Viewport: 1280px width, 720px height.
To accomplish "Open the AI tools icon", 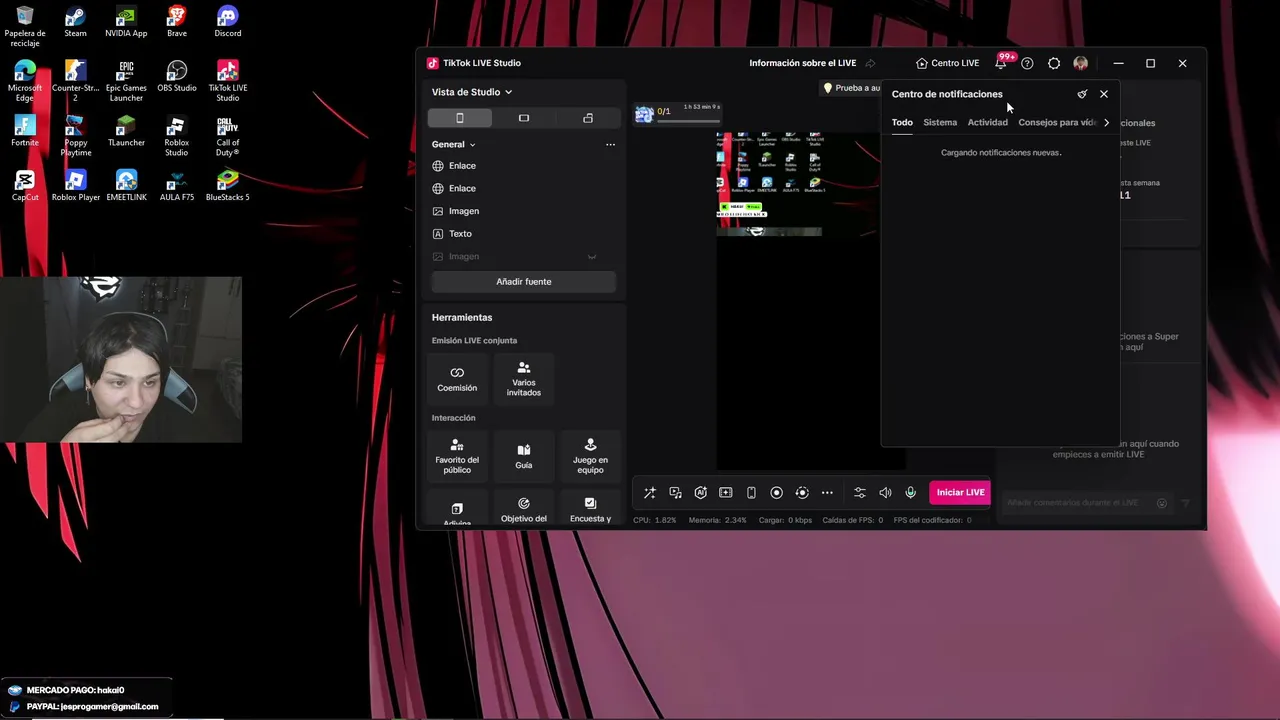I will point(700,492).
